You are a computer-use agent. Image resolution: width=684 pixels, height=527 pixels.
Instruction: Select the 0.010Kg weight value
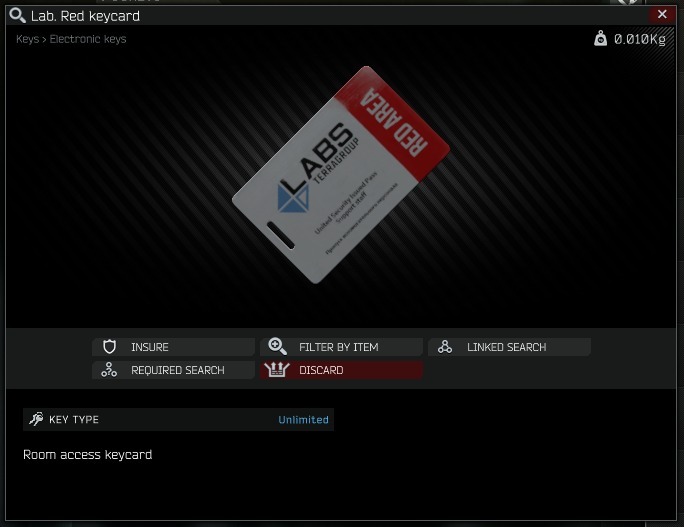tap(640, 40)
